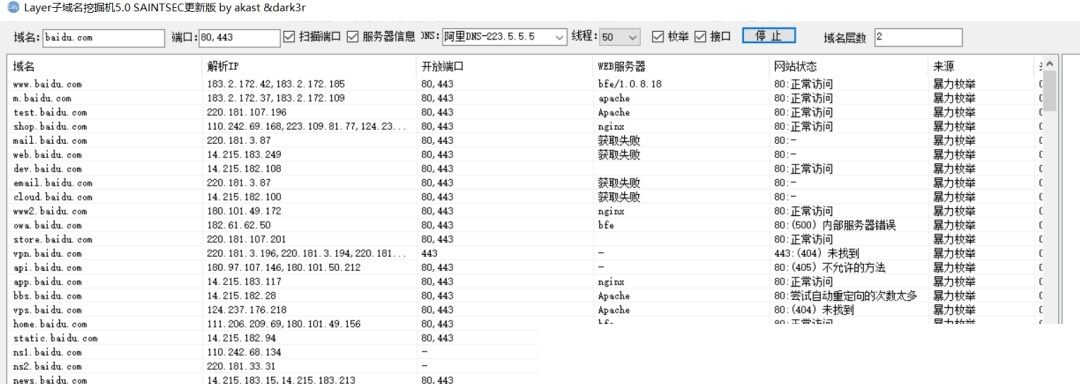Click web server cell bfe/1.0.8.18

pos(630,84)
